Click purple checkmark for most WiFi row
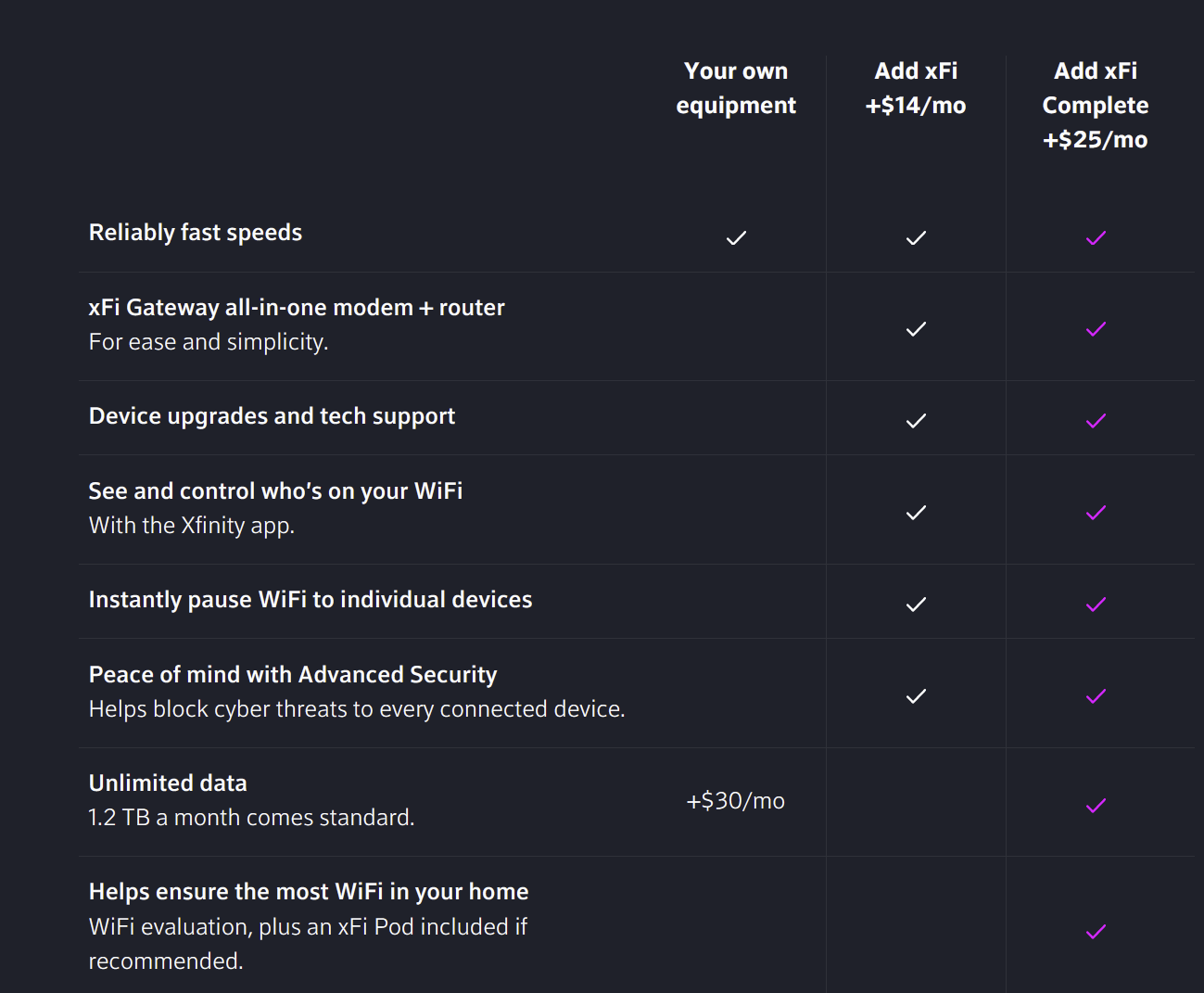 tap(1096, 932)
